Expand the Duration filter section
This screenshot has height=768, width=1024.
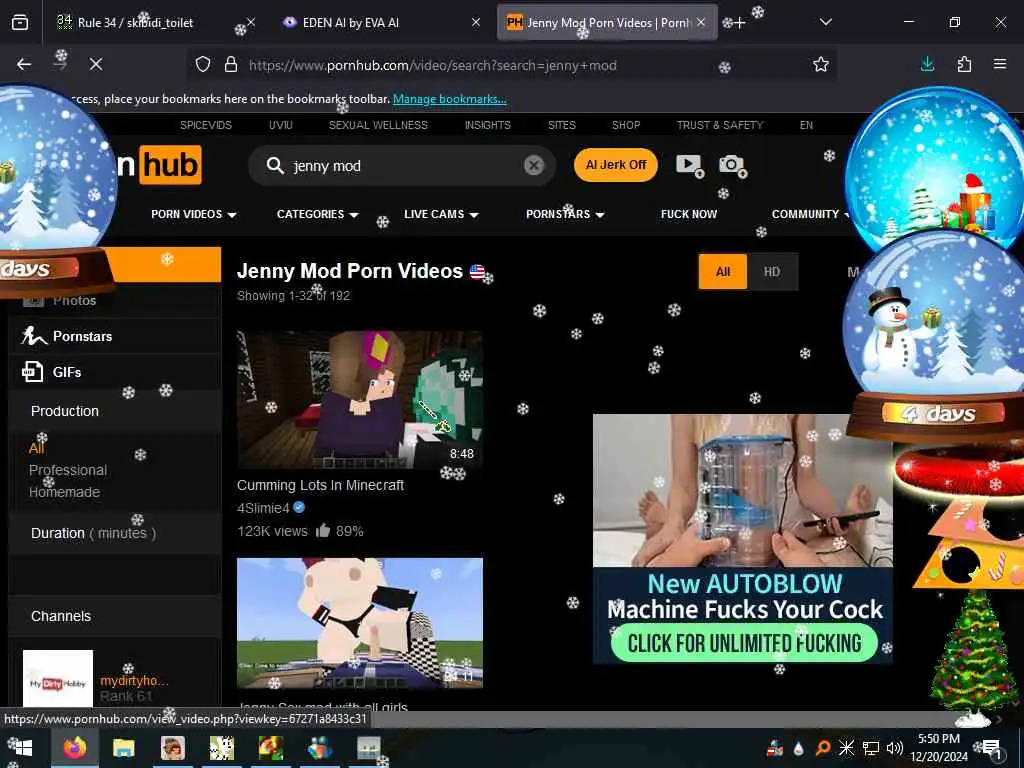coord(115,533)
